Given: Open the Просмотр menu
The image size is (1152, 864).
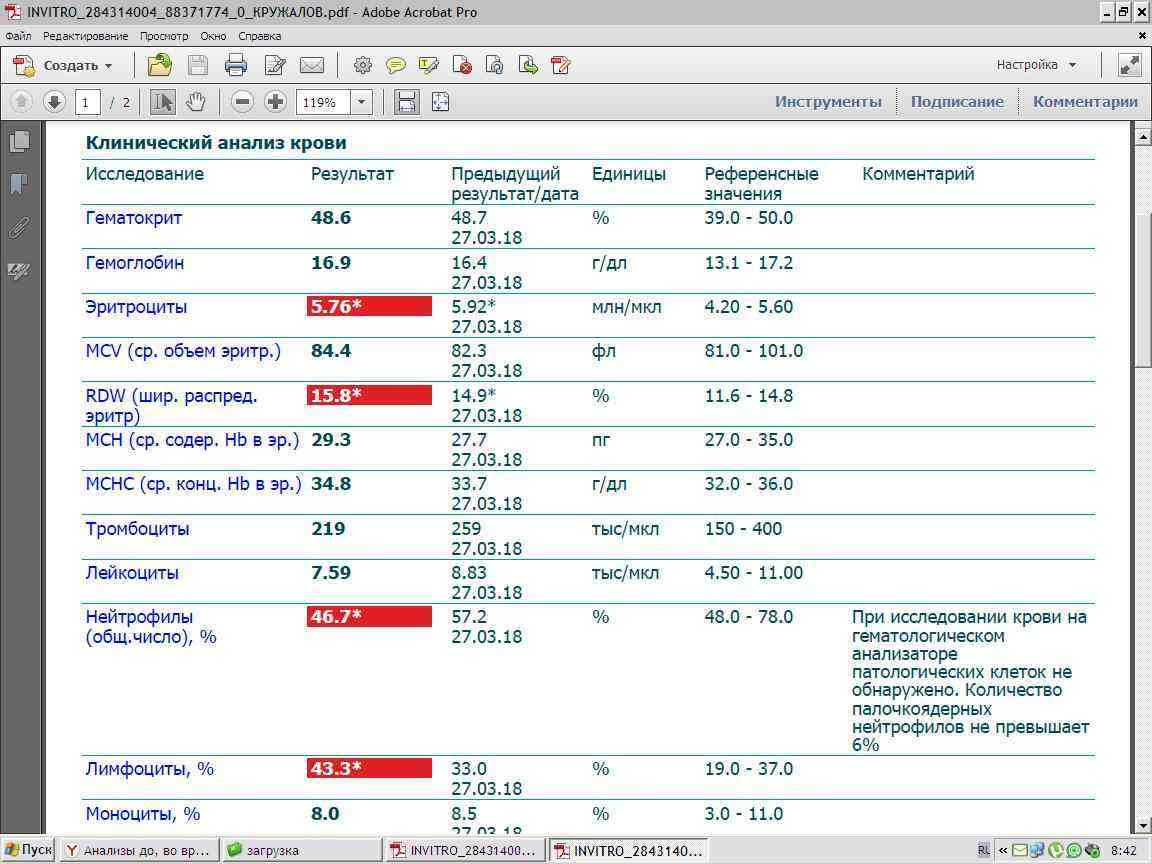Looking at the screenshot, I should point(164,36).
